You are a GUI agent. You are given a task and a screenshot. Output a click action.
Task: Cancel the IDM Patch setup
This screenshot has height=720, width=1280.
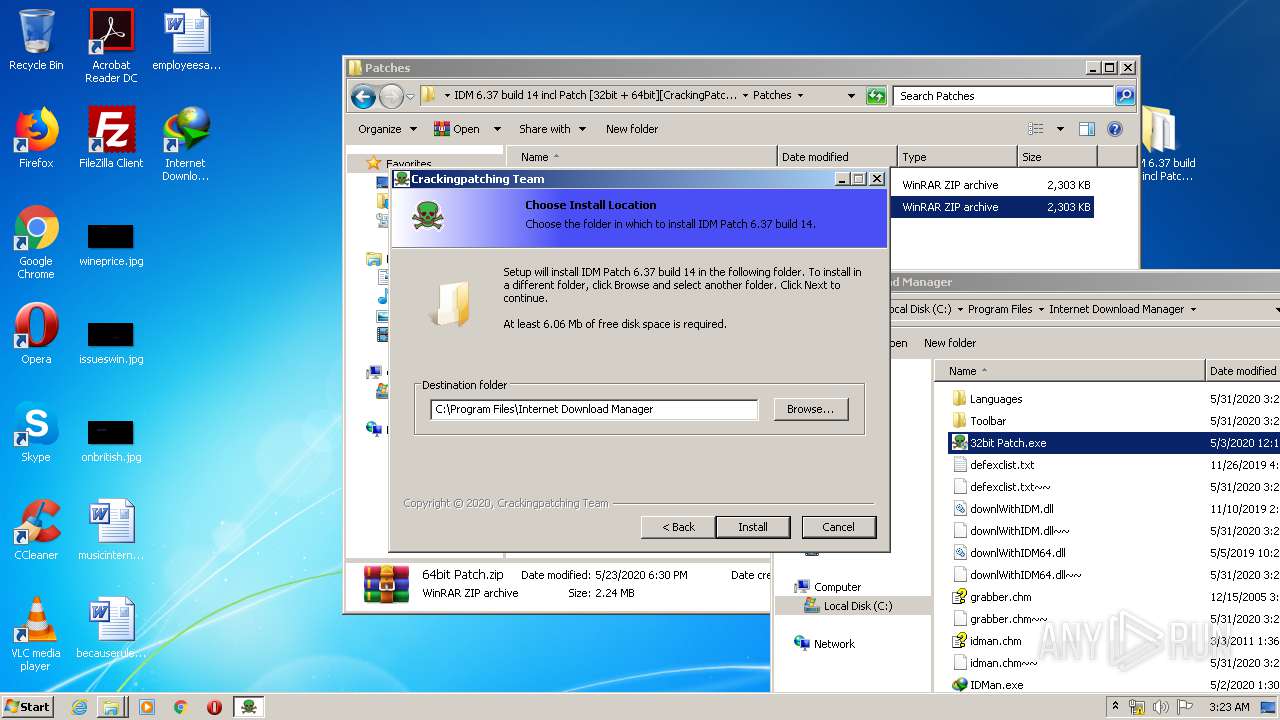[838, 527]
